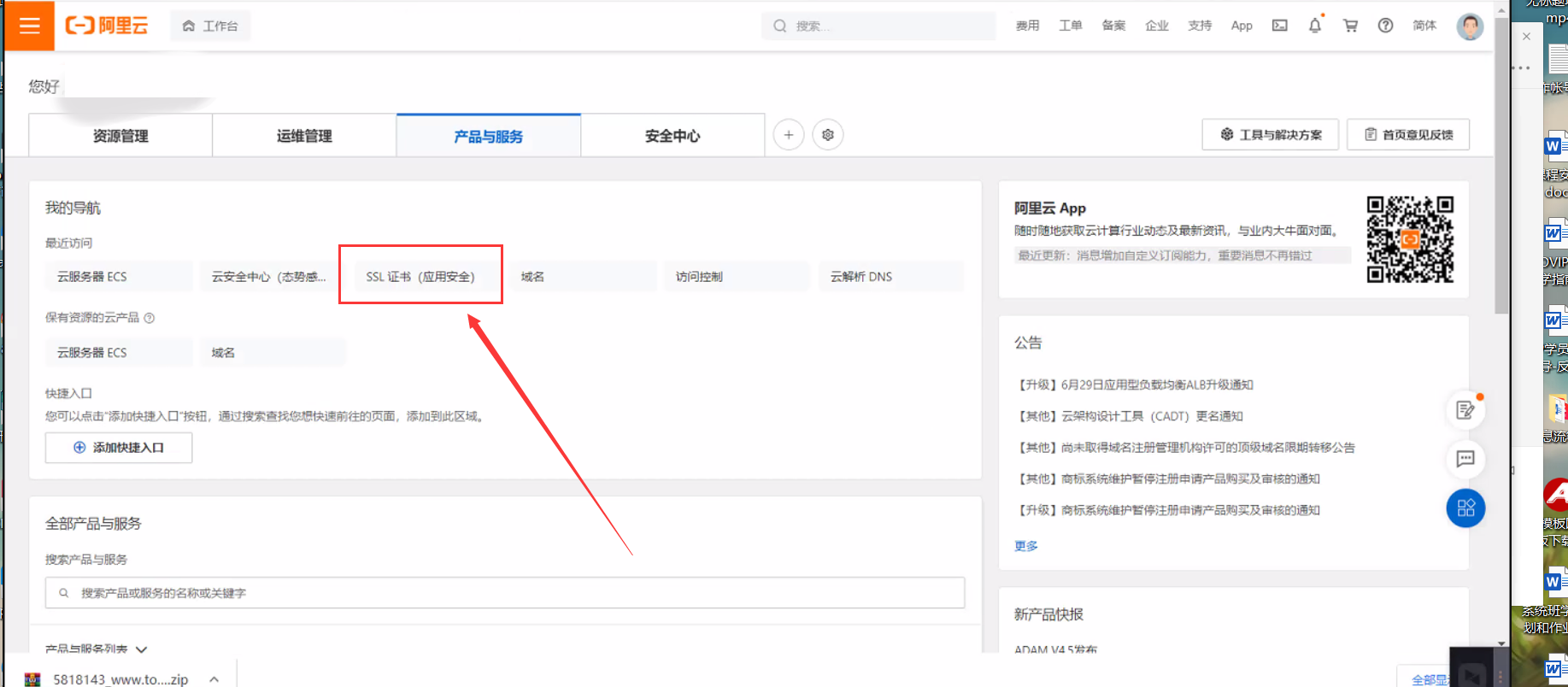The image size is (1568, 687).
Task: Open the 最近更新 message notice
Action: pyautogui.click(x=1183, y=255)
